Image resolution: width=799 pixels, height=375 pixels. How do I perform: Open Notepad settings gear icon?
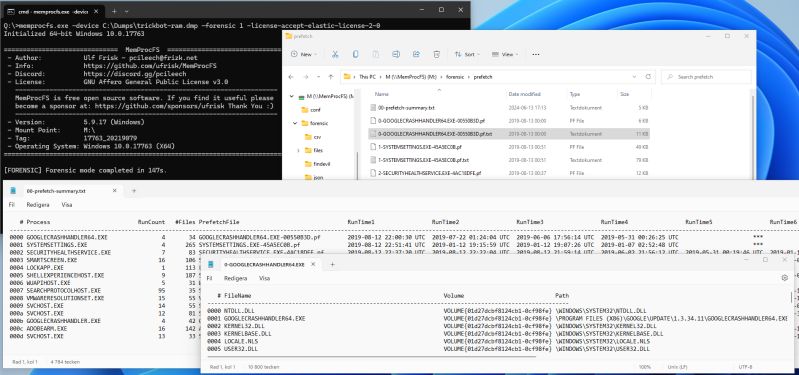tap(784, 278)
